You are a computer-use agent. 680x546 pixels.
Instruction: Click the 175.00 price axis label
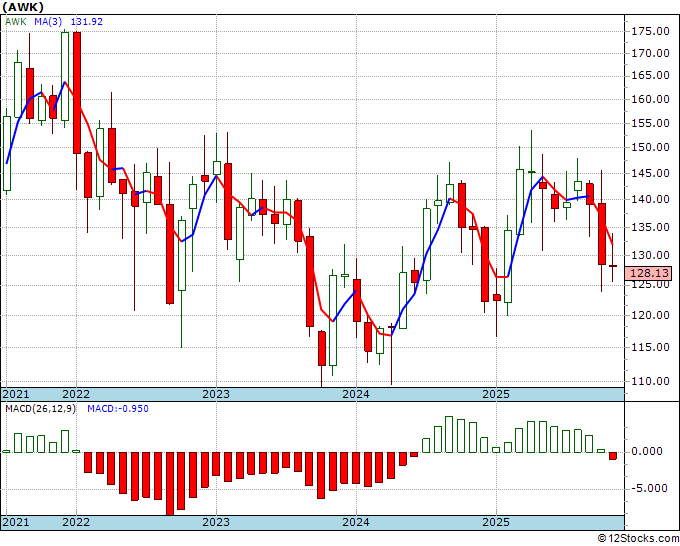tap(650, 32)
